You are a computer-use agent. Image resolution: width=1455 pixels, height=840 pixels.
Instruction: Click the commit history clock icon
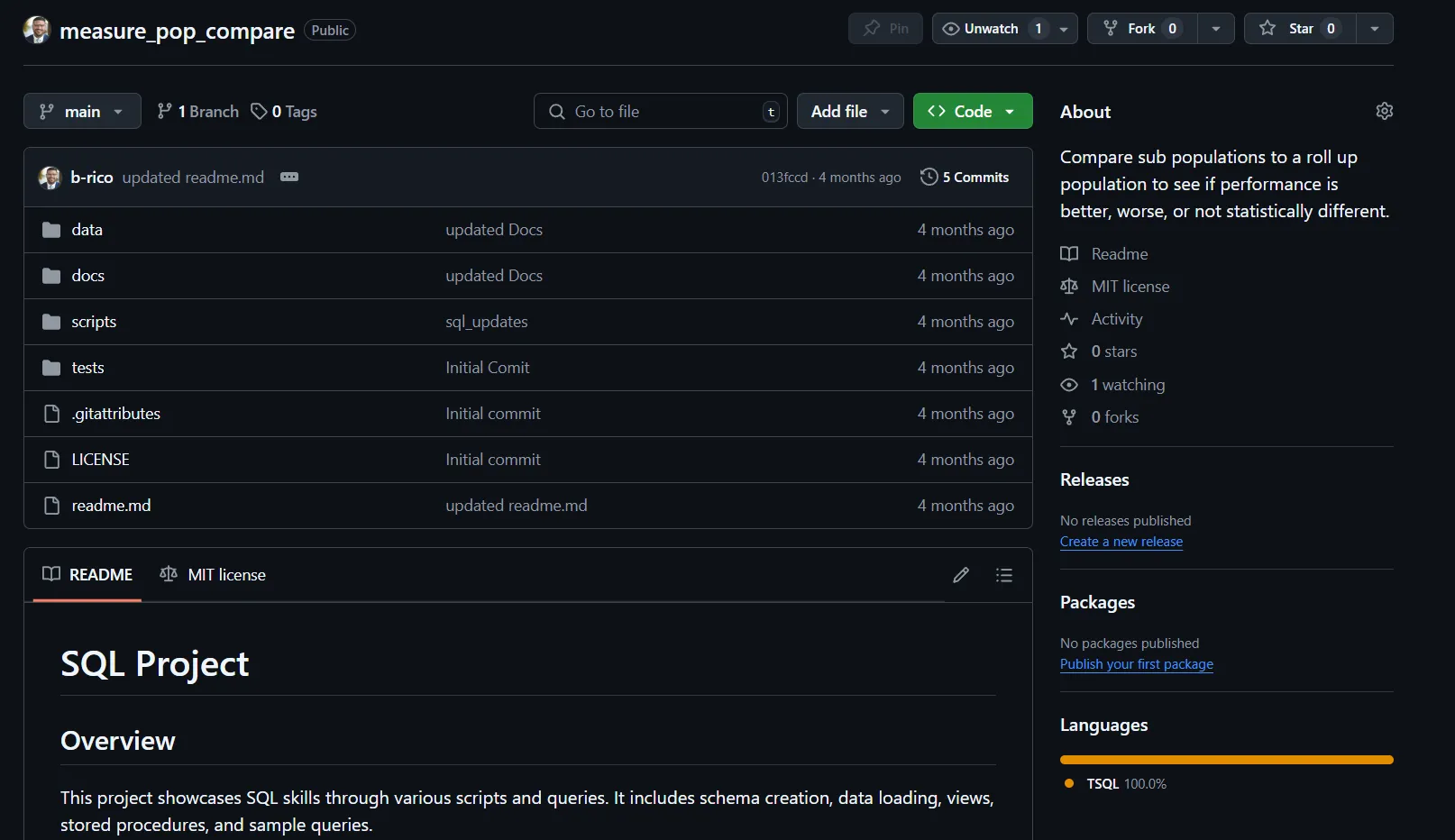tap(929, 178)
